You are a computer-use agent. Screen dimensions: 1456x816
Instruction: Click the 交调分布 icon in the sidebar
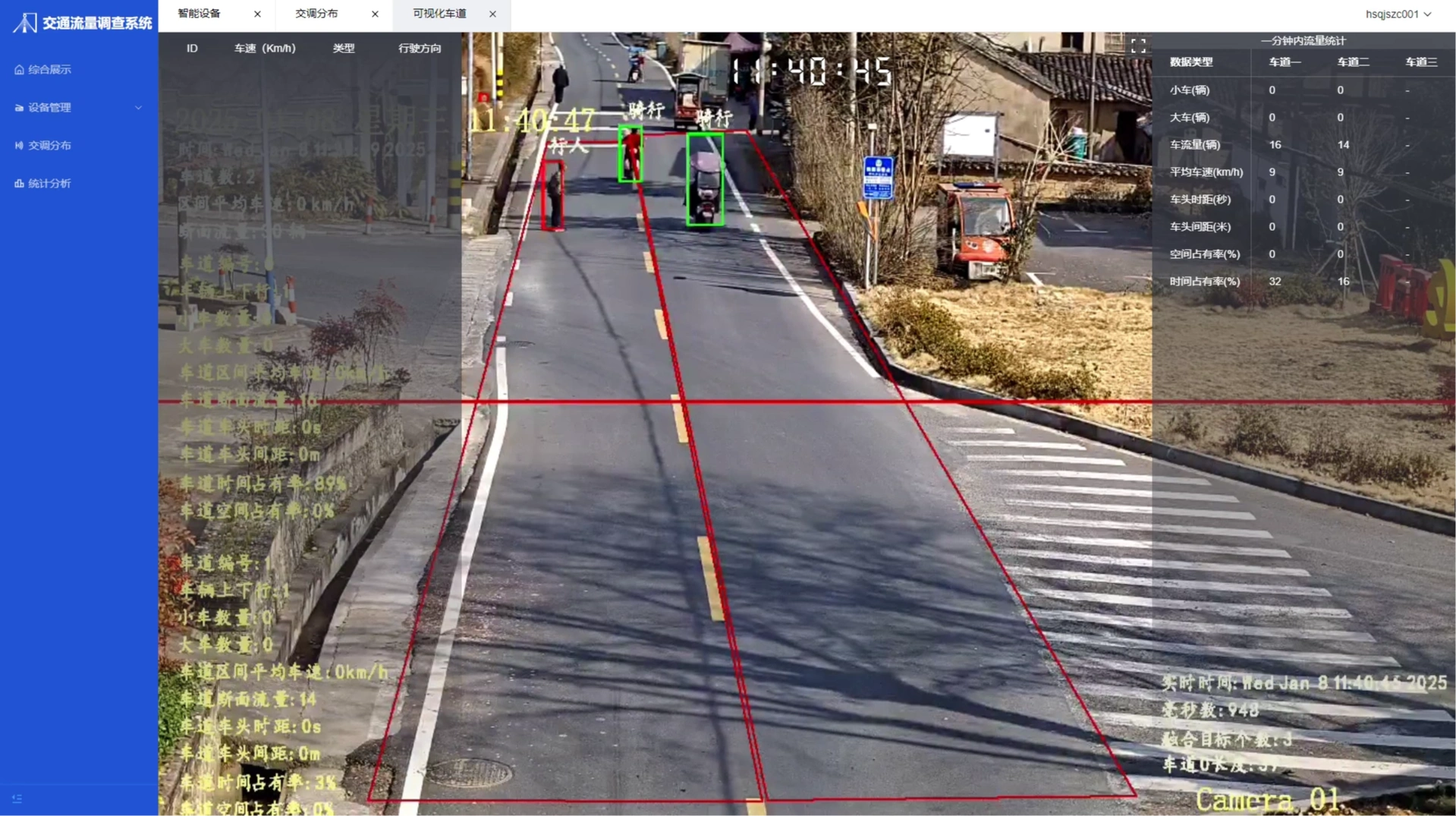[19, 146]
